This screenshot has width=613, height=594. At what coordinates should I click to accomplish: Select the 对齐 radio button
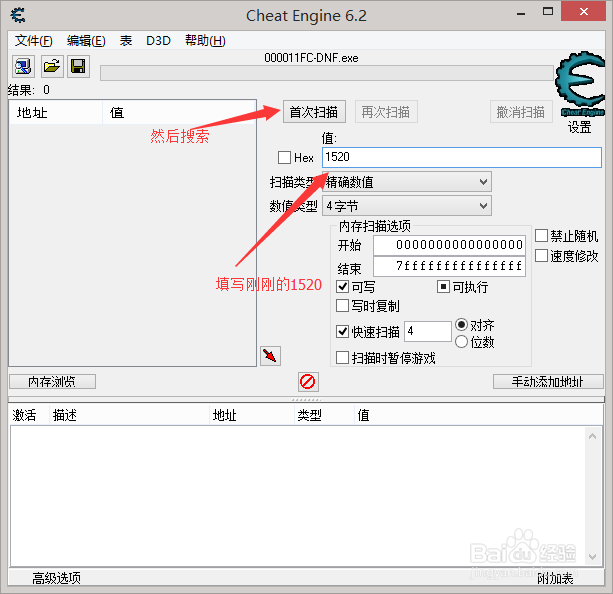462,325
